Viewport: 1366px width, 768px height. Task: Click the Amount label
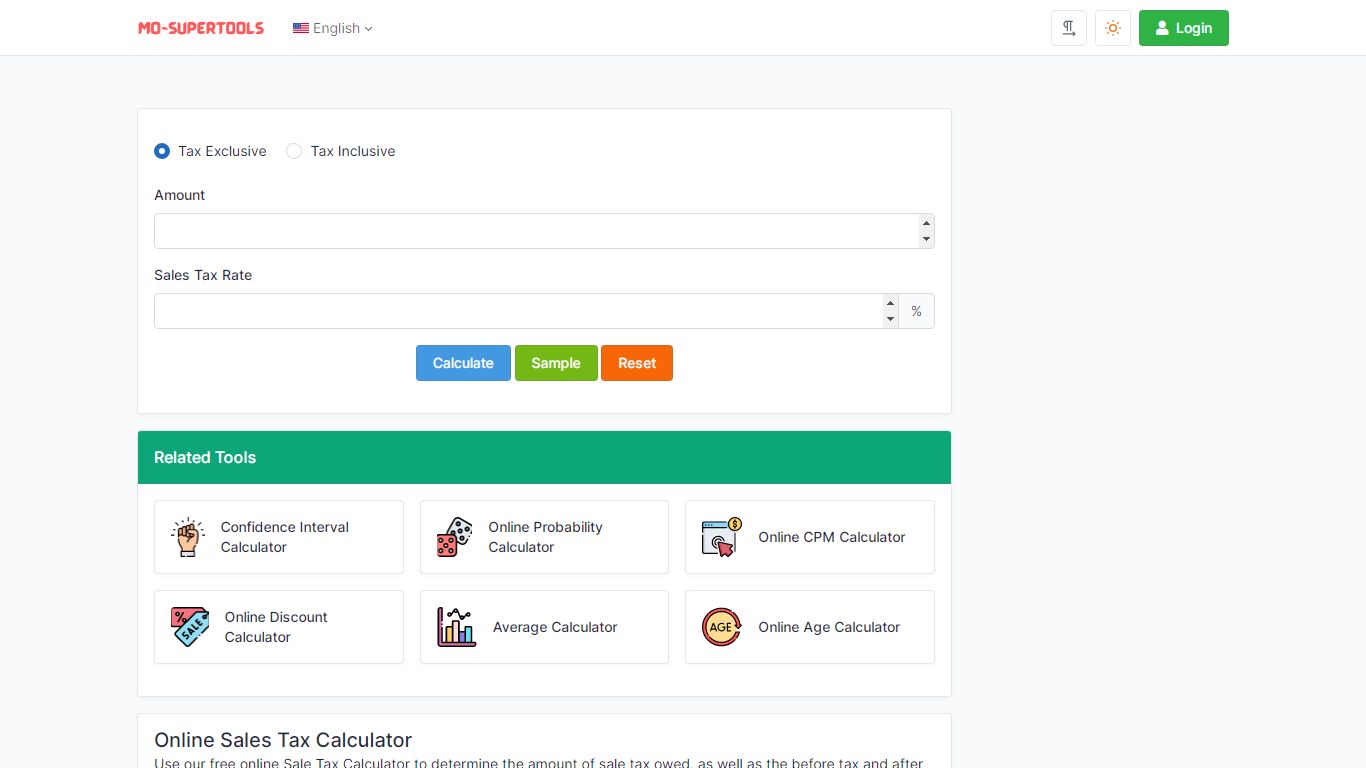180,195
